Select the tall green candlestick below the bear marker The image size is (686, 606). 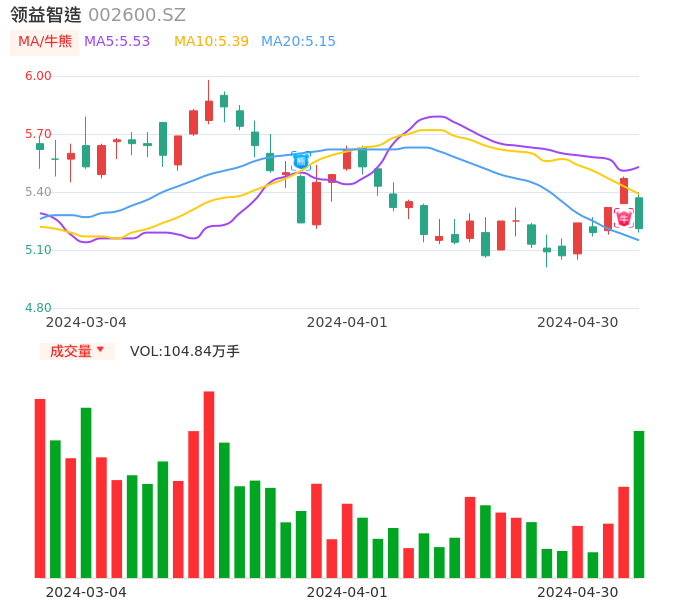(x=301, y=199)
